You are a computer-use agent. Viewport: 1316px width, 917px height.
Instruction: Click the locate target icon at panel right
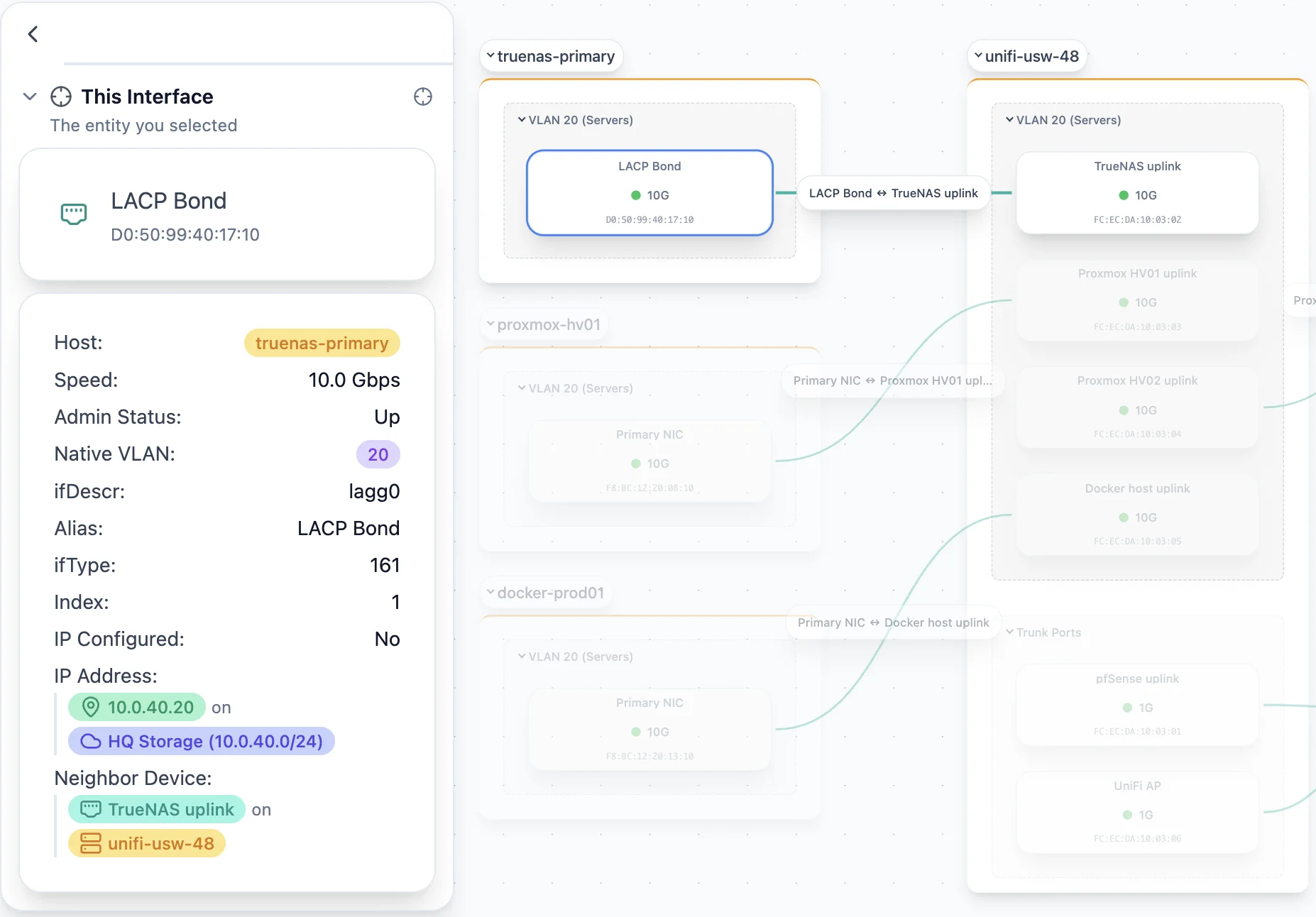423,97
